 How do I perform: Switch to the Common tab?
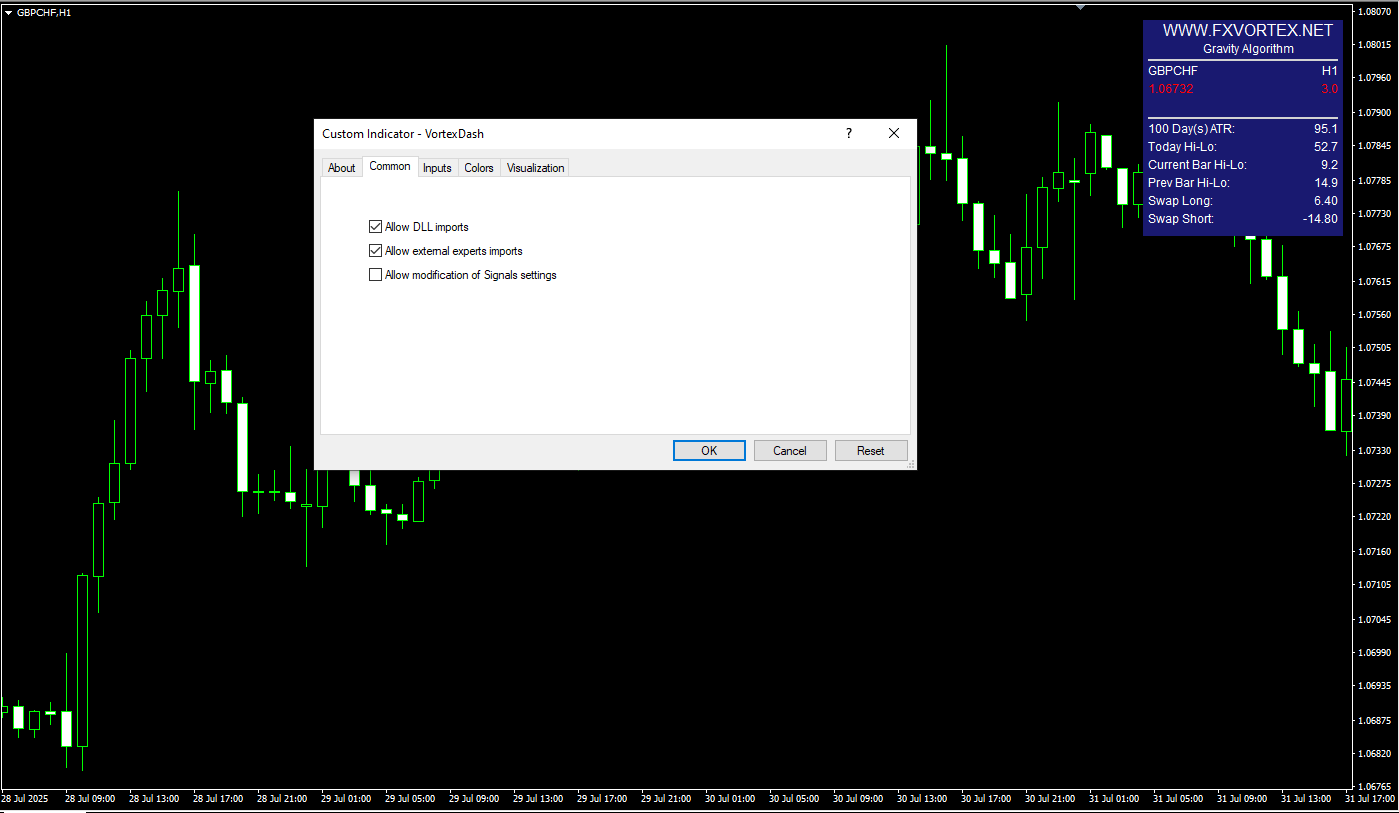pos(390,166)
